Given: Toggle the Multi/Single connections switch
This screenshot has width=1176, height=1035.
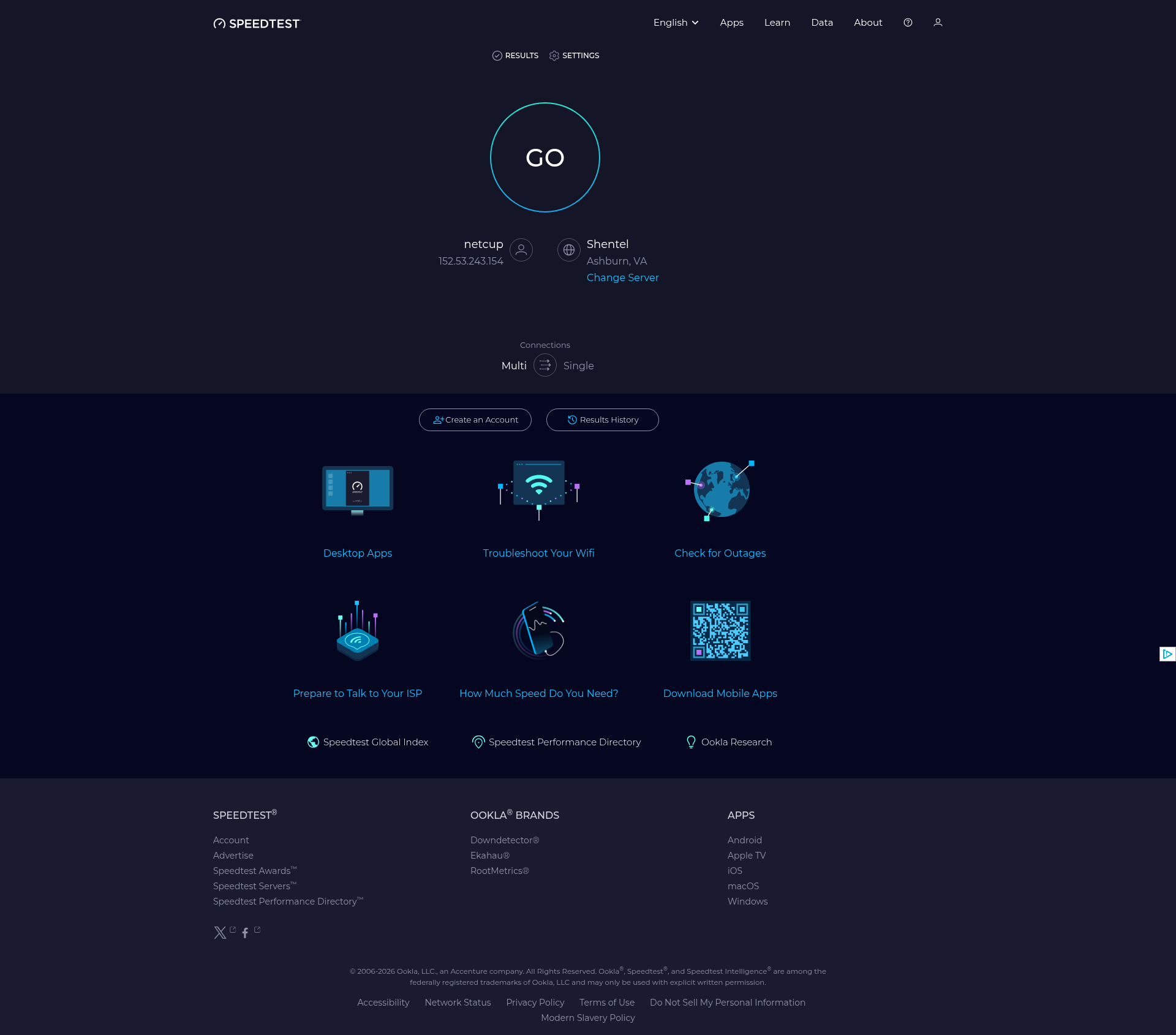Looking at the screenshot, I should click(x=545, y=366).
